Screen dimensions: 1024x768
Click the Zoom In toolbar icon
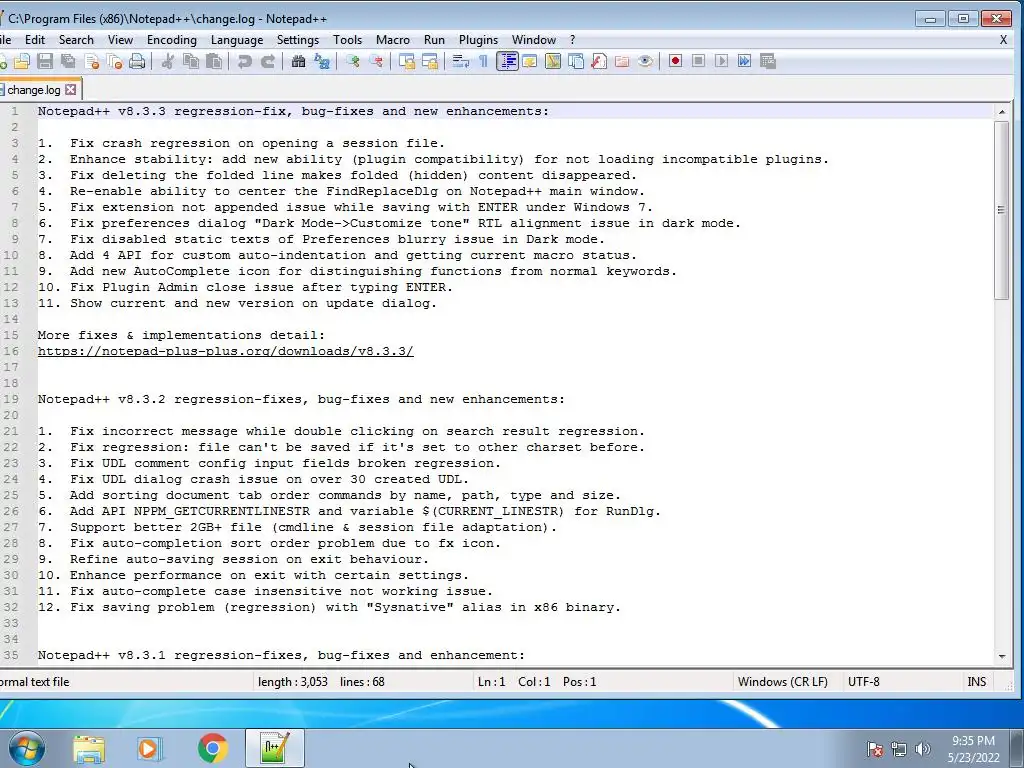[353, 61]
